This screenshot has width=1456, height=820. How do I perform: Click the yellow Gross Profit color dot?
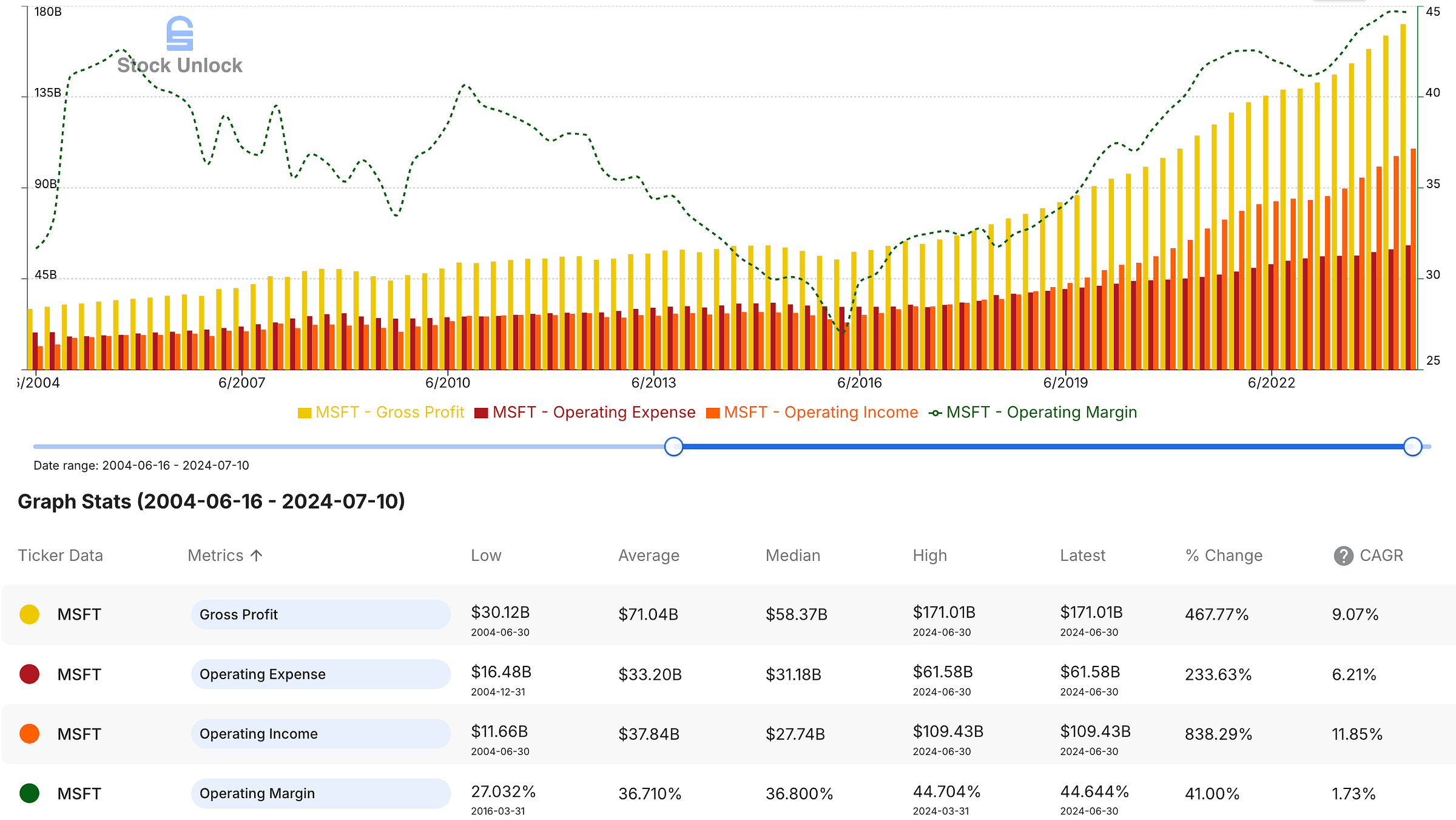30,614
